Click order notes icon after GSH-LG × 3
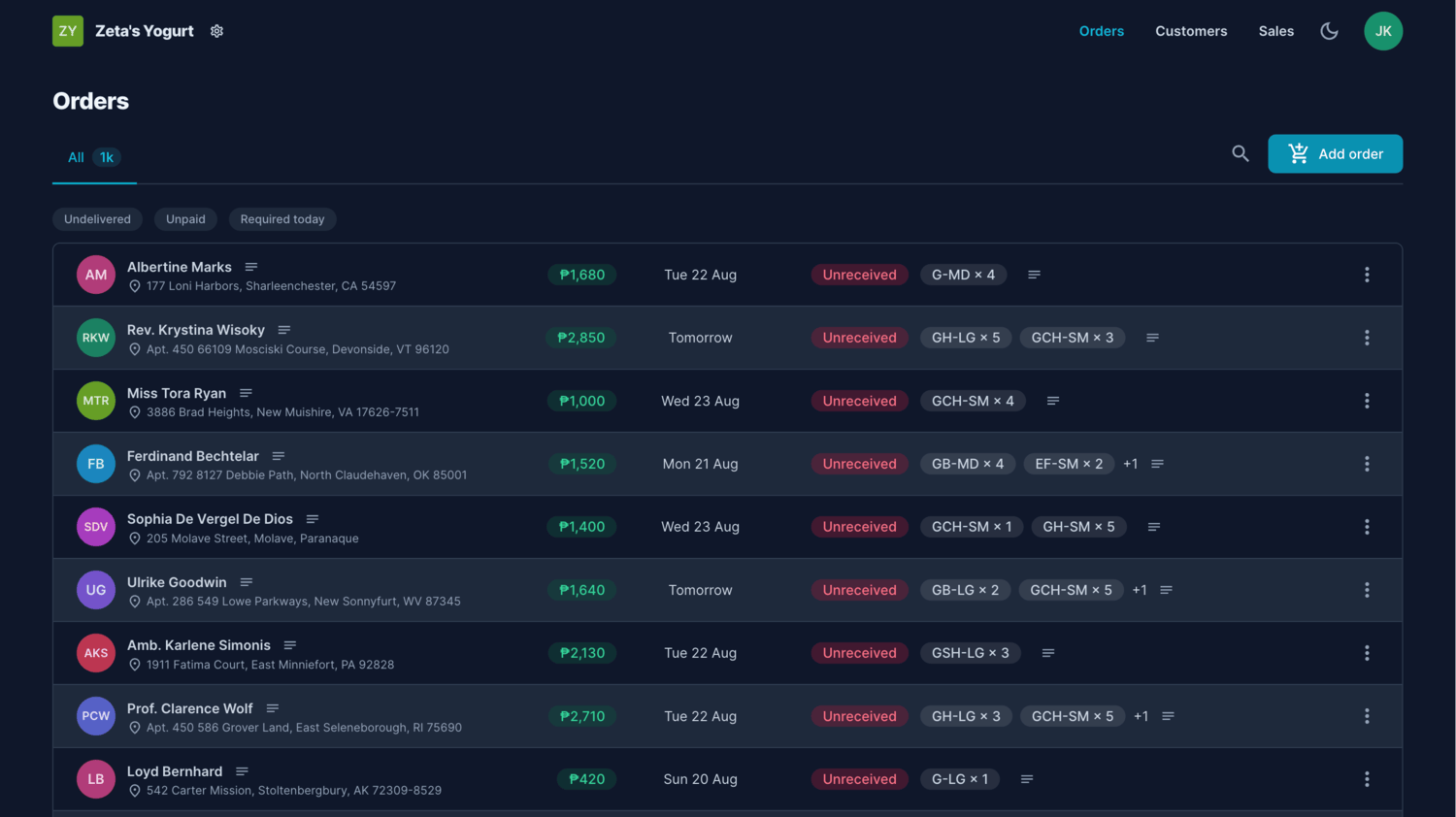Image resolution: width=1456 pixels, height=817 pixels. tap(1048, 653)
